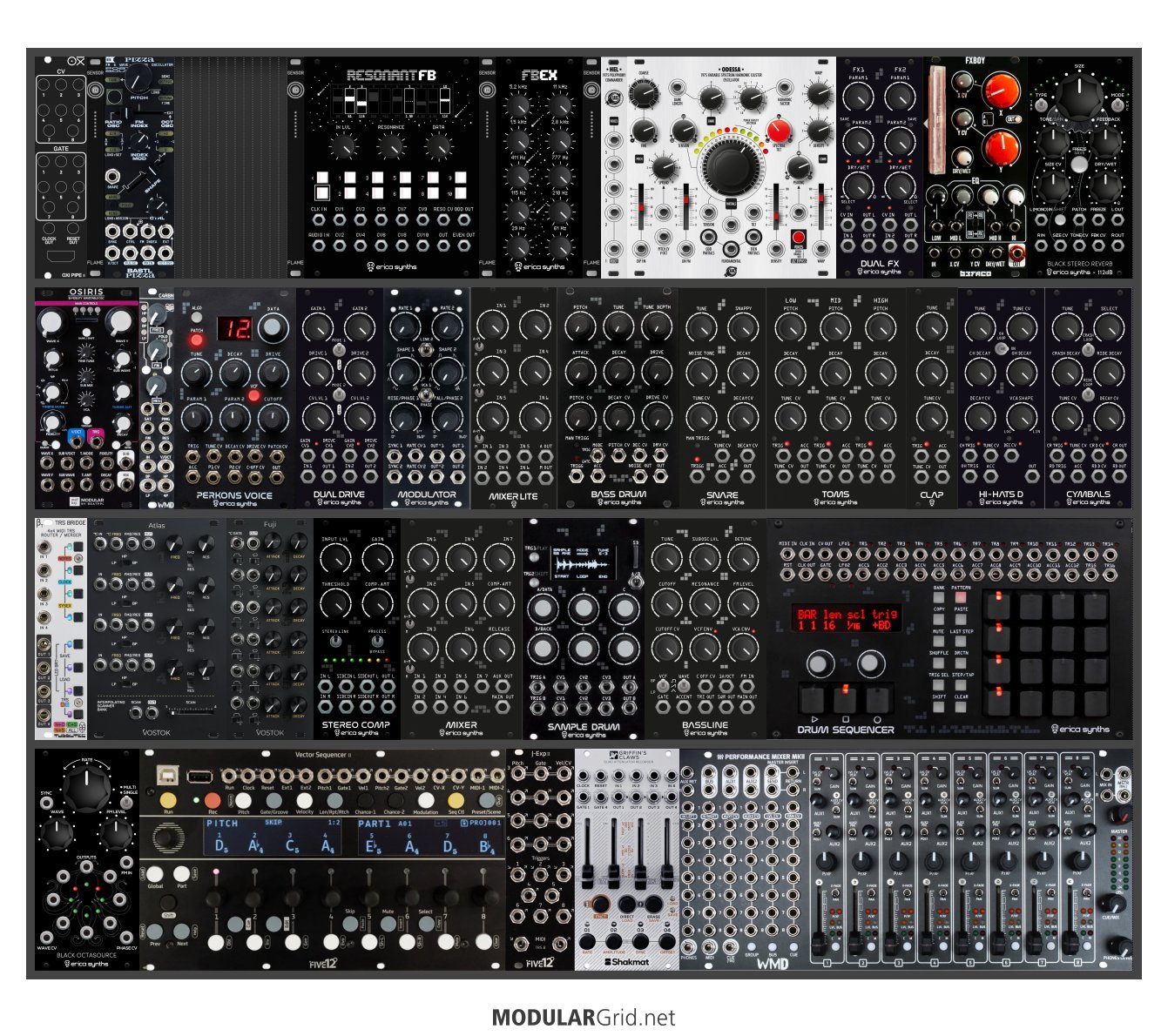This screenshot has height=1036, width=1168.
Task: Click the INPUT LVL knob on Stereo Comp
Action: [336, 560]
